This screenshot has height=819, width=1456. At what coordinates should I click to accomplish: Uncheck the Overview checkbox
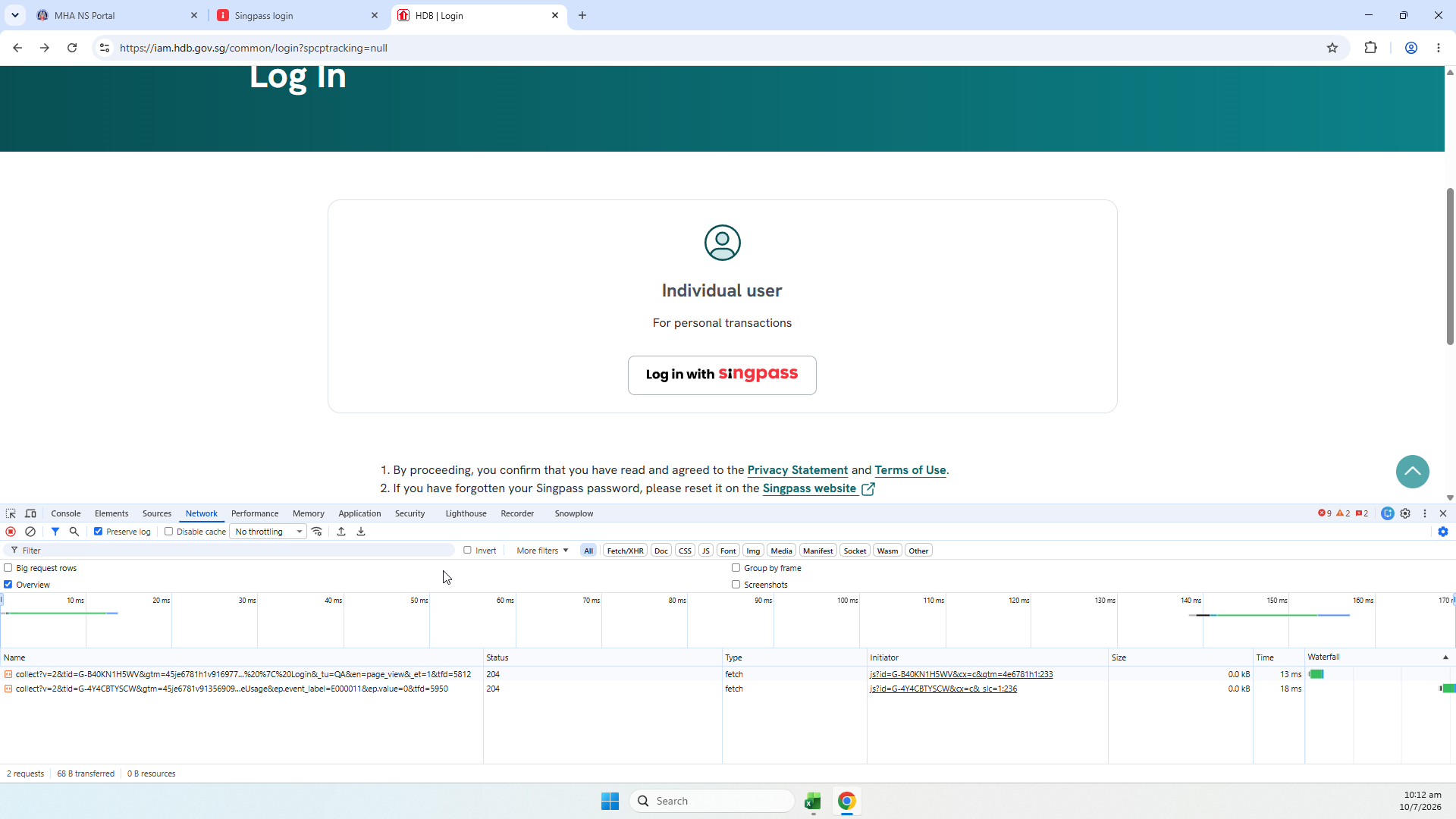pos(8,585)
